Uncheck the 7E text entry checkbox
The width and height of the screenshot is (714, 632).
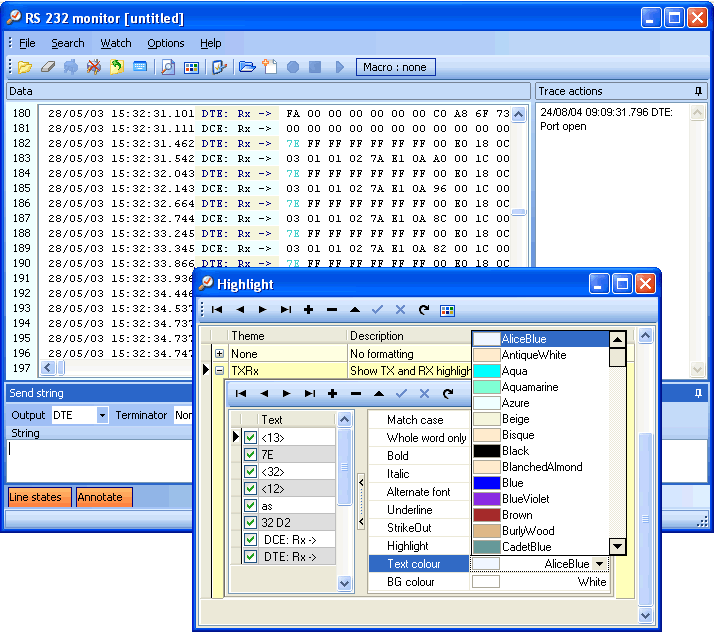click(250, 454)
